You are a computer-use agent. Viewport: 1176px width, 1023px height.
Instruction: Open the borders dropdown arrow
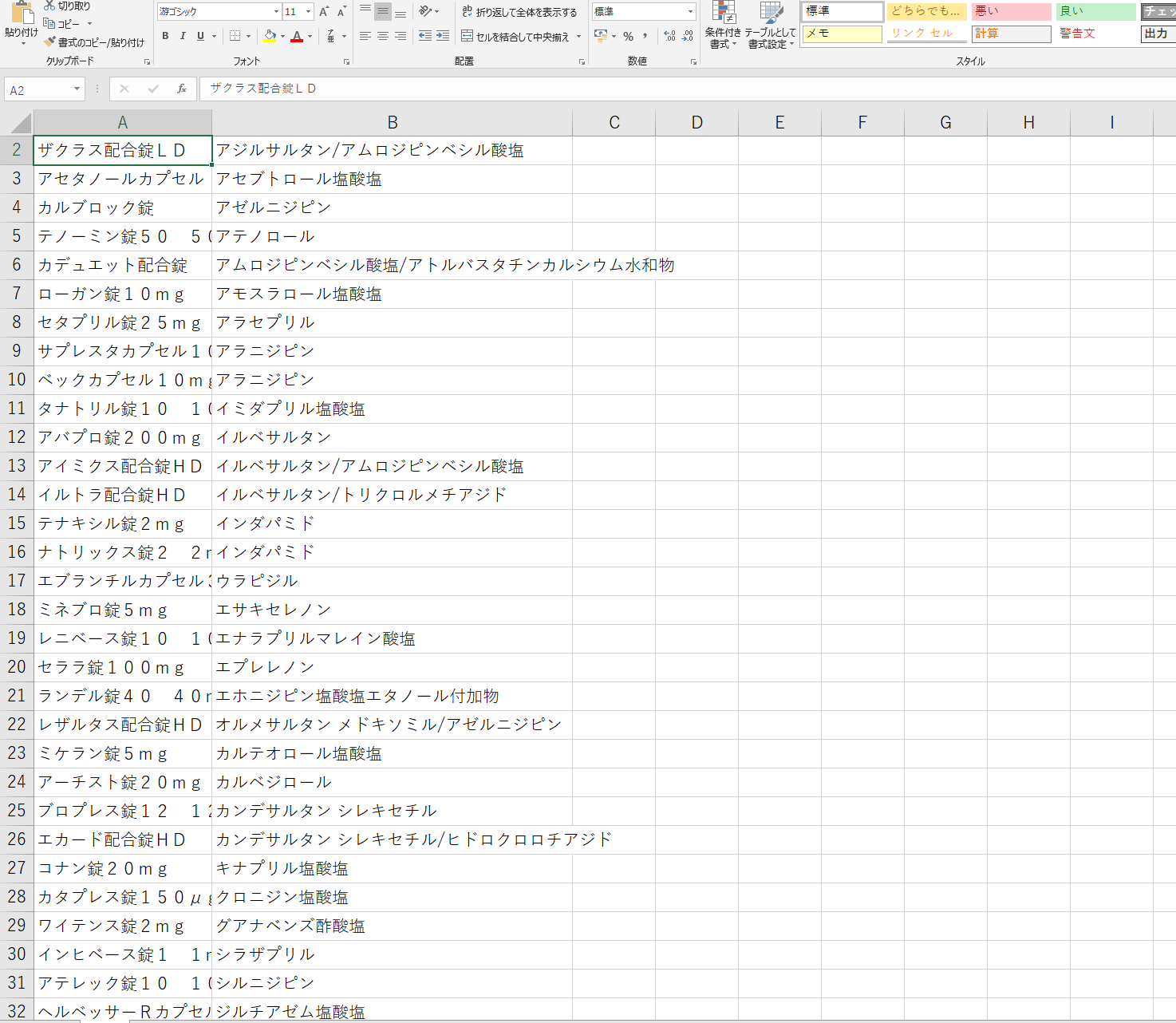tap(249, 36)
